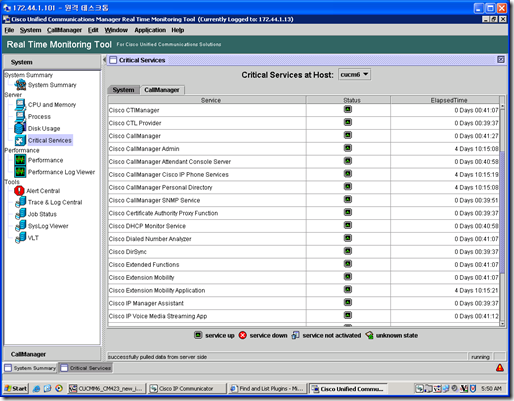Open the Window menu

tap(116, 30)
